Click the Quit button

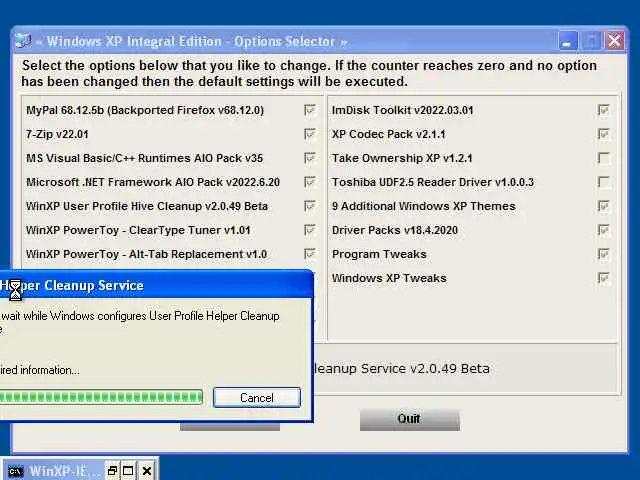(x=409, y=419)
